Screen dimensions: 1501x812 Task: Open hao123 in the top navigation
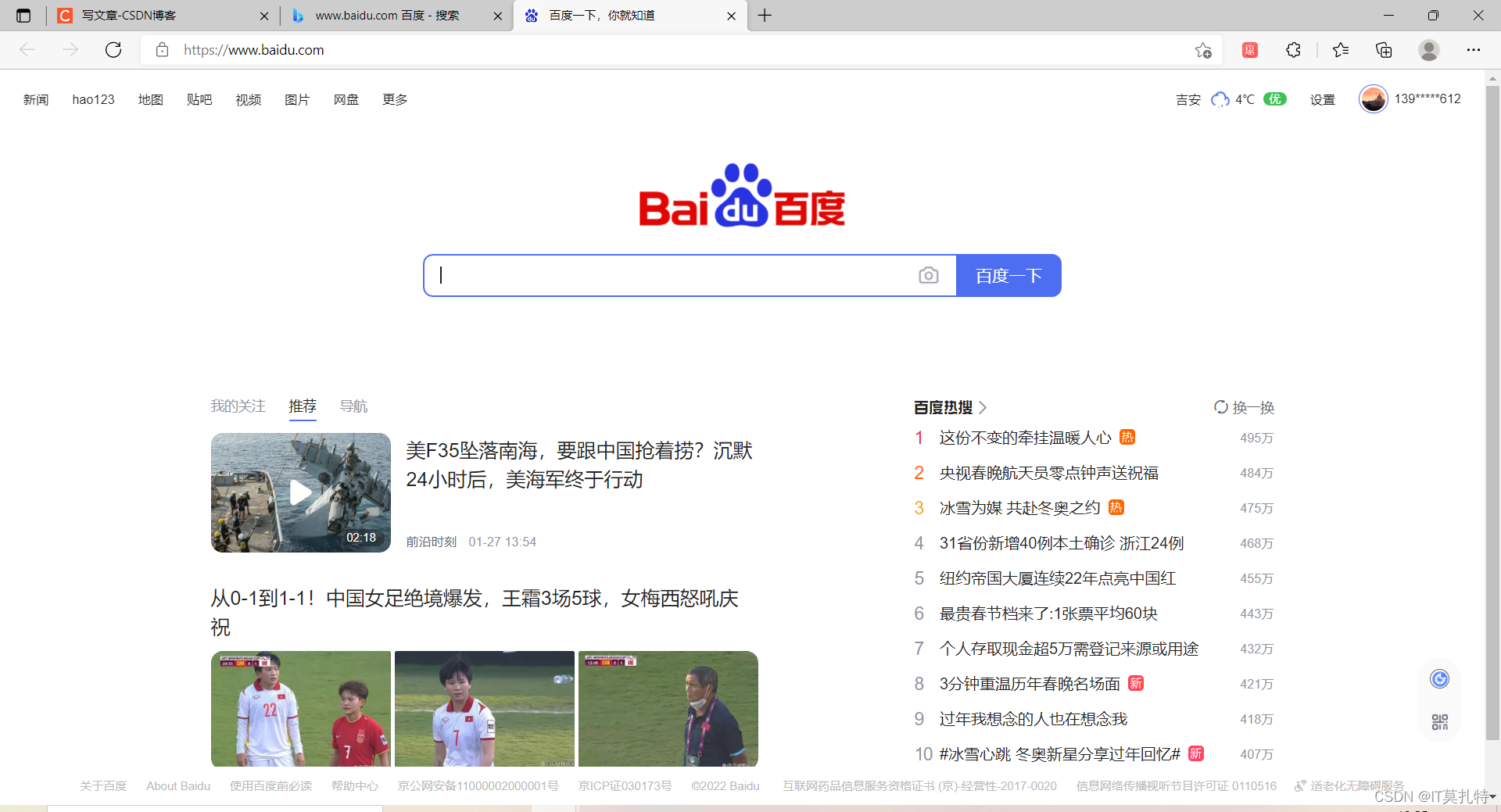click(93, 99)
